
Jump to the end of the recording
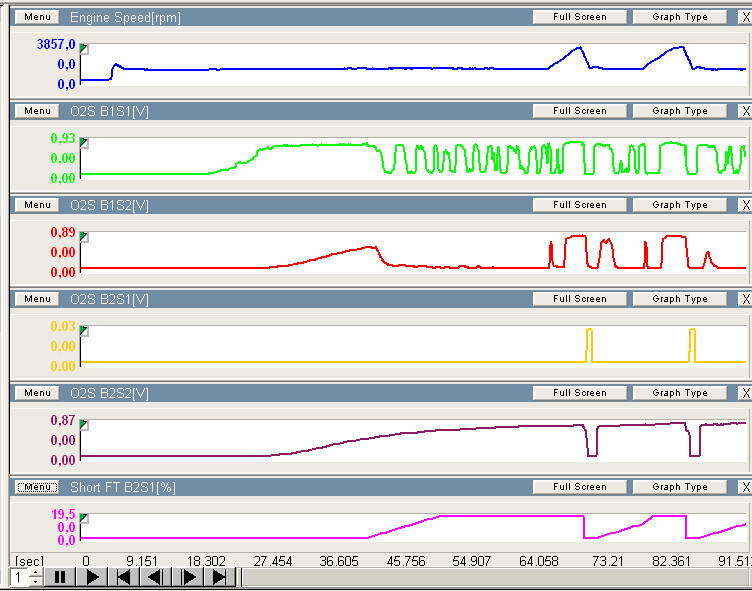click(220, 577)
